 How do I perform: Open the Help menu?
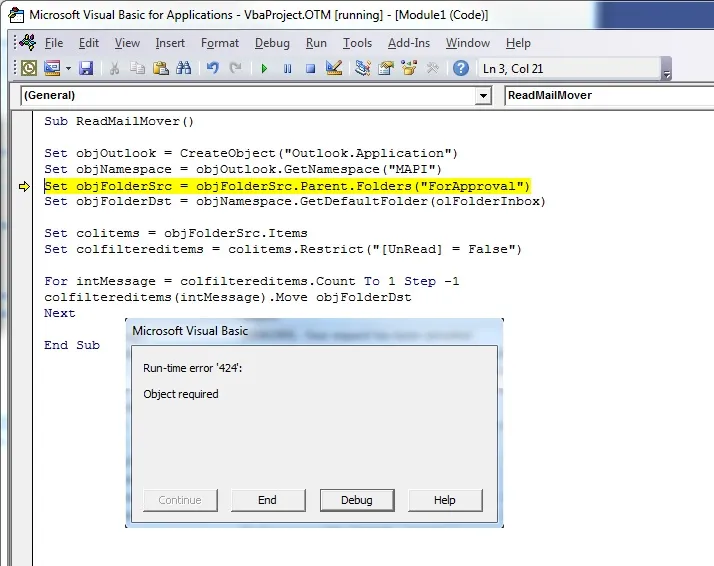[518, 43]
